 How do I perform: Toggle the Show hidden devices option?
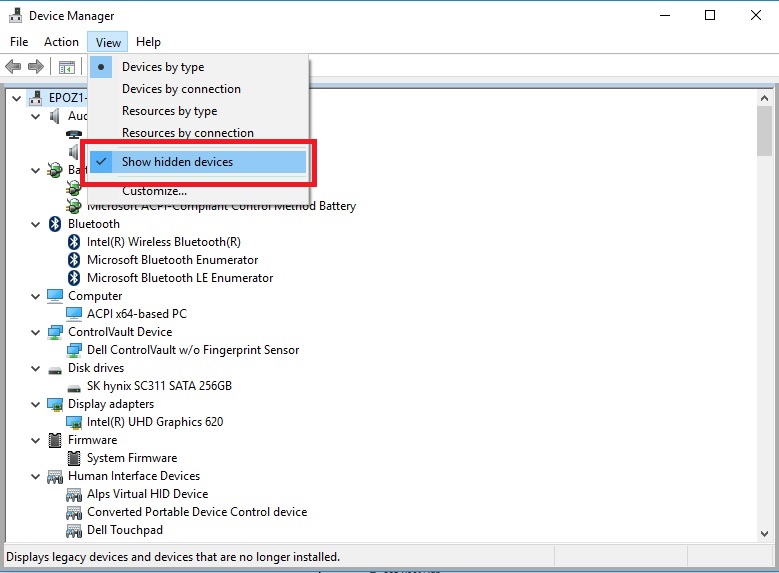[177, 162]
